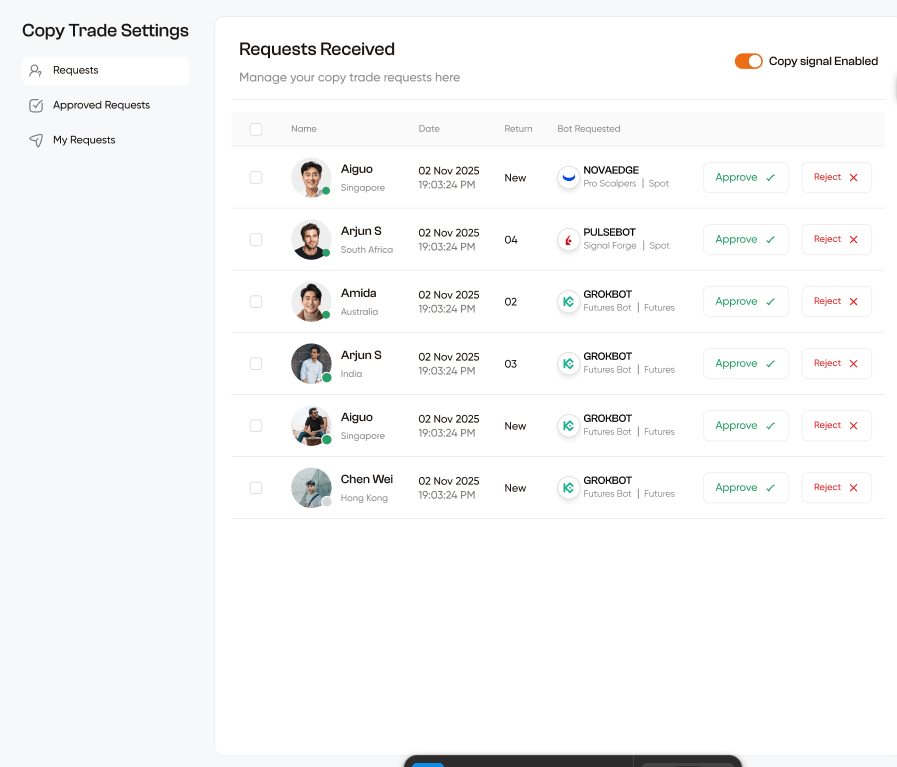Click the Date column header

coord(429,129)
